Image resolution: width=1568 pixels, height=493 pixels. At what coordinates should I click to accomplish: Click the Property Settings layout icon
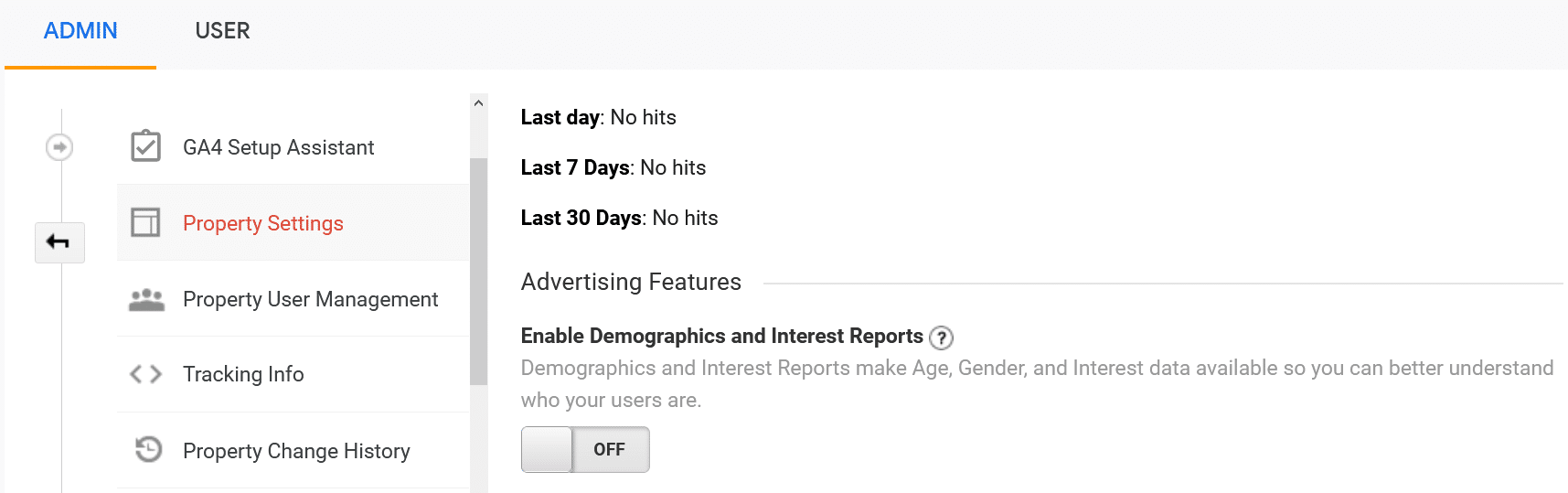click(145, 222)
